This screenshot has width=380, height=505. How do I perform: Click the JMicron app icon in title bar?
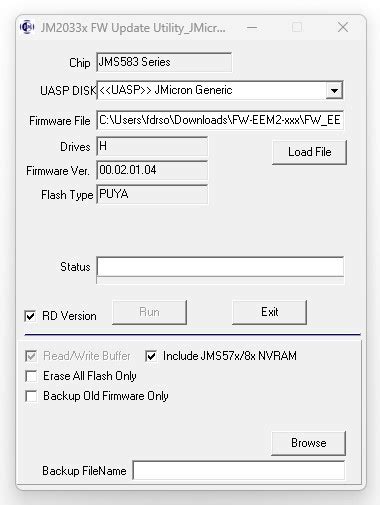point(27,27)
